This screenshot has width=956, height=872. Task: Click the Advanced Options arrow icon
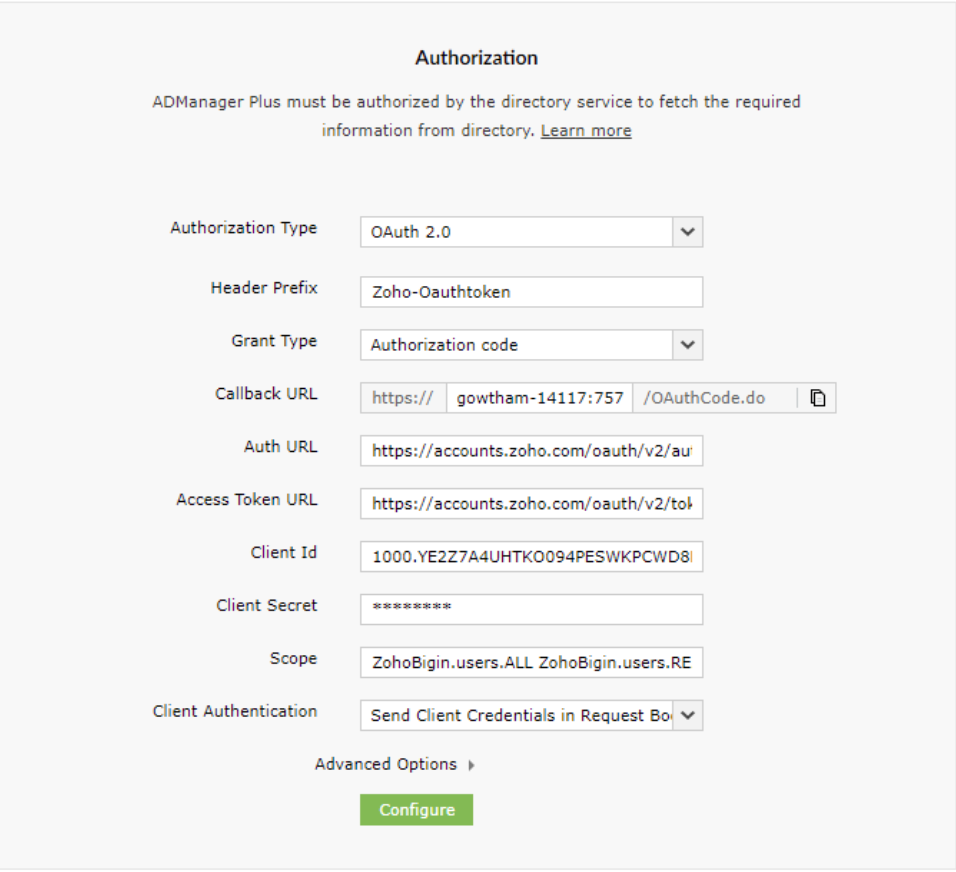pos(472,765)
